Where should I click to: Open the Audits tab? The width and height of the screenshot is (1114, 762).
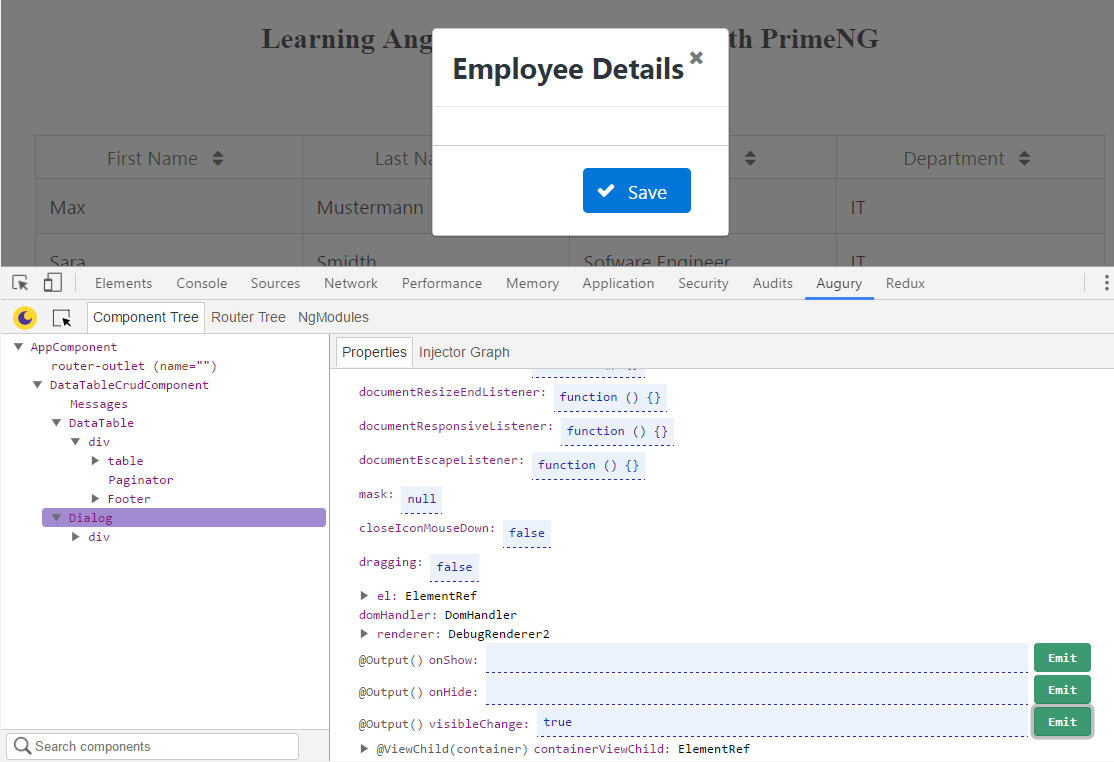[772, 283]
